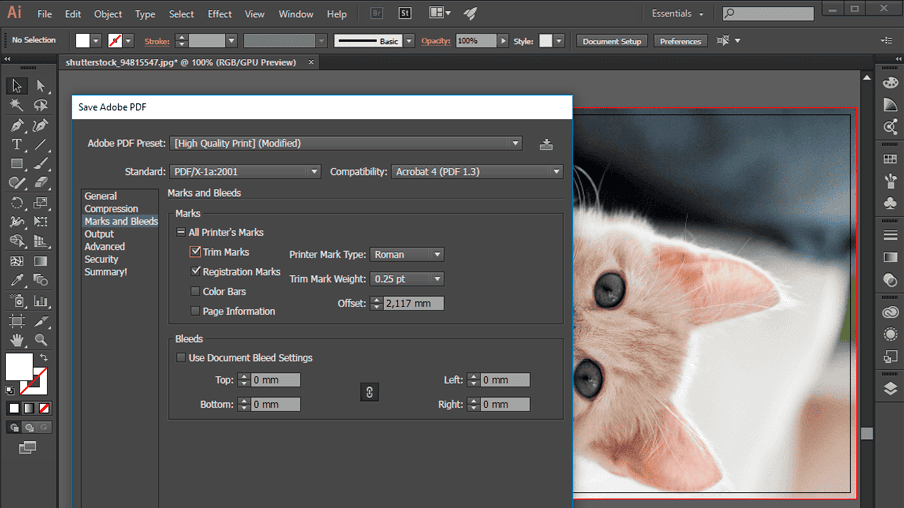Toggle the bleed link chain icon
Screen dimensions: 904x508
pos(369,392)
